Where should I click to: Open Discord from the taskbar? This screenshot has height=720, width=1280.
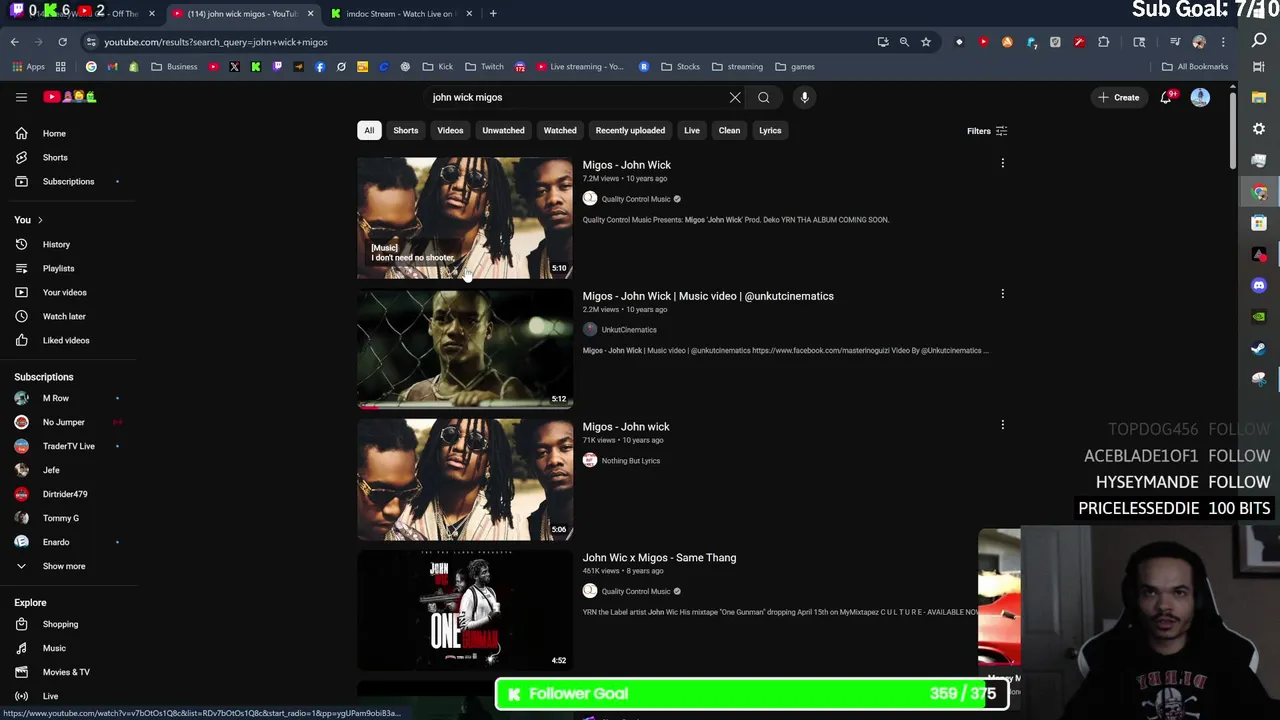(x=1259, y=285)
